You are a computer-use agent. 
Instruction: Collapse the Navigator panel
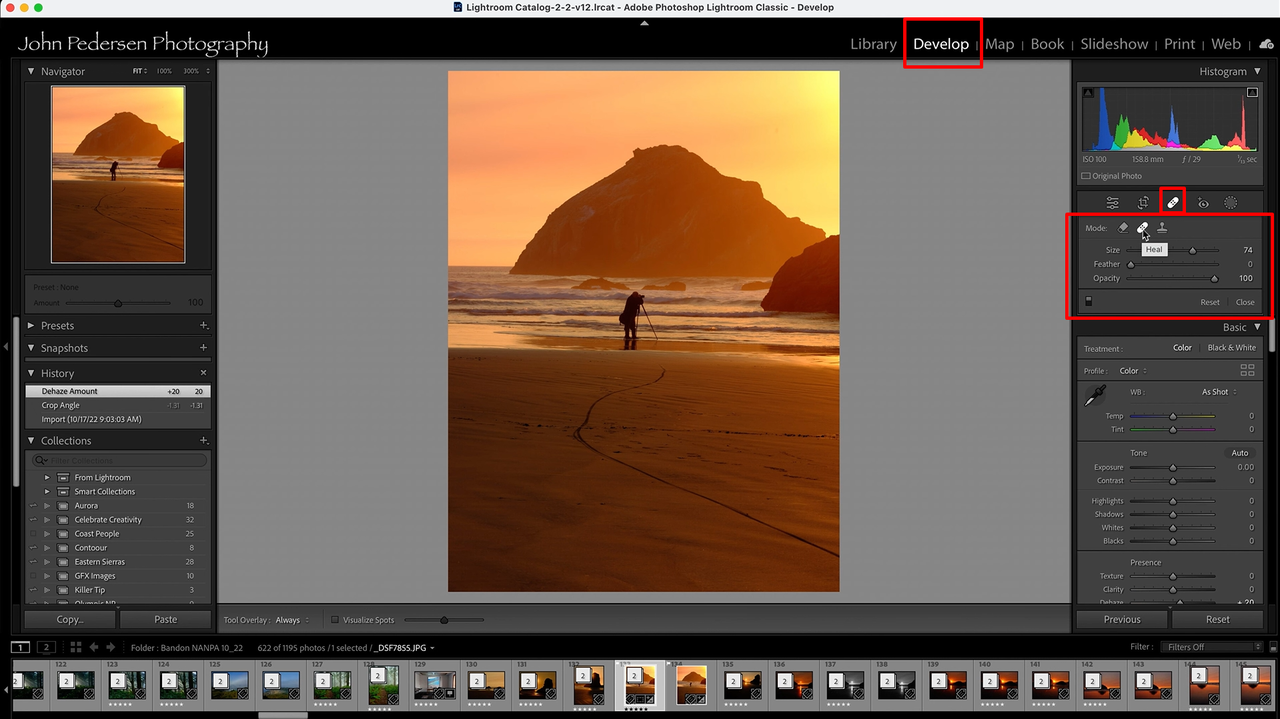[32, 71]
